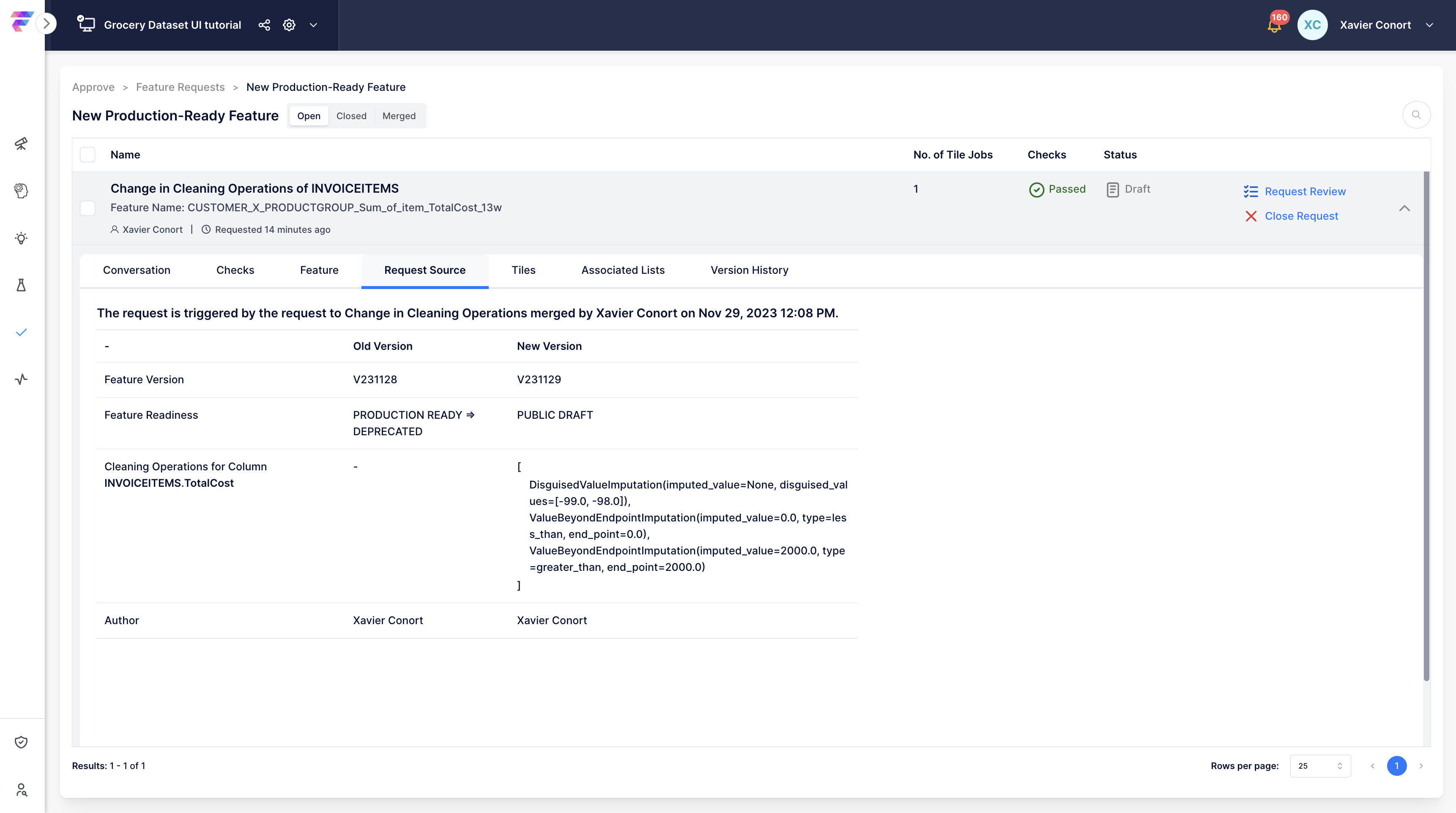1456x813 pixels.
Task: Switch to the Associated Lists tab
Action: click(x=623, y=270)
